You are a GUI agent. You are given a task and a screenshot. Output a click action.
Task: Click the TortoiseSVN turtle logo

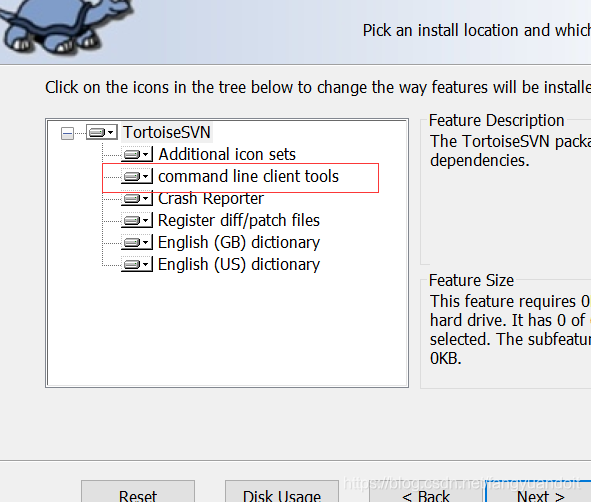[66, 26]
